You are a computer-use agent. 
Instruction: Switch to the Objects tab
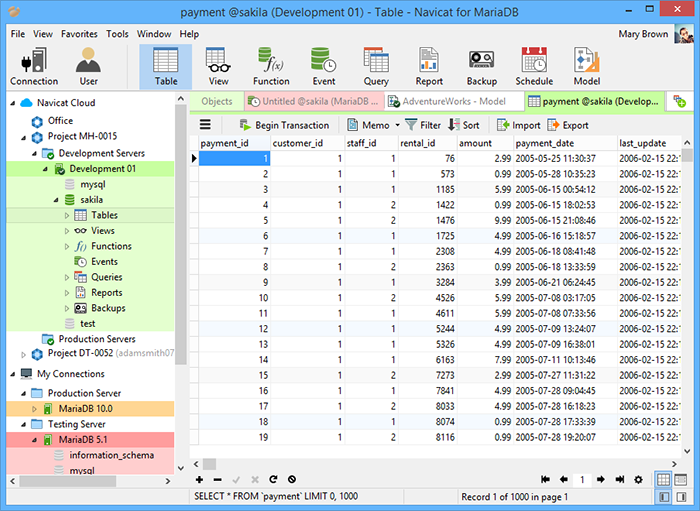click(217, 101)
